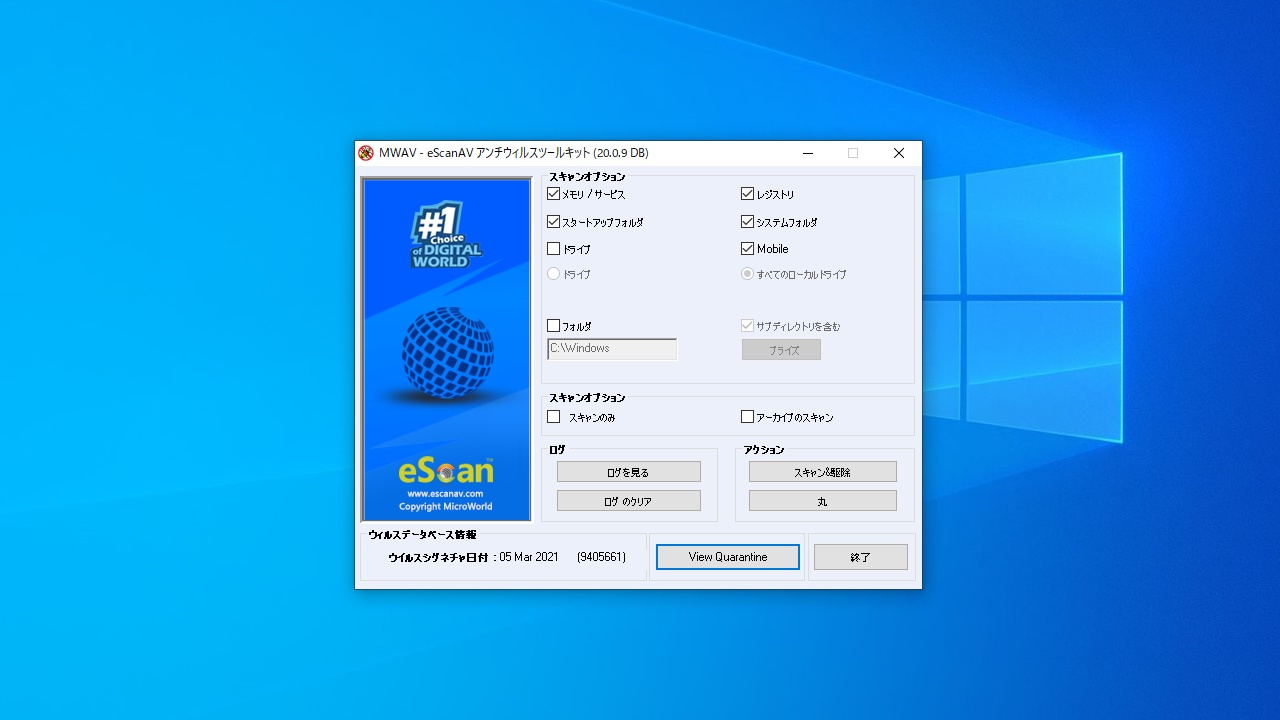Click the C:\Windows folder path field
The image size is (1280, 720).
[x=612, y=349]
